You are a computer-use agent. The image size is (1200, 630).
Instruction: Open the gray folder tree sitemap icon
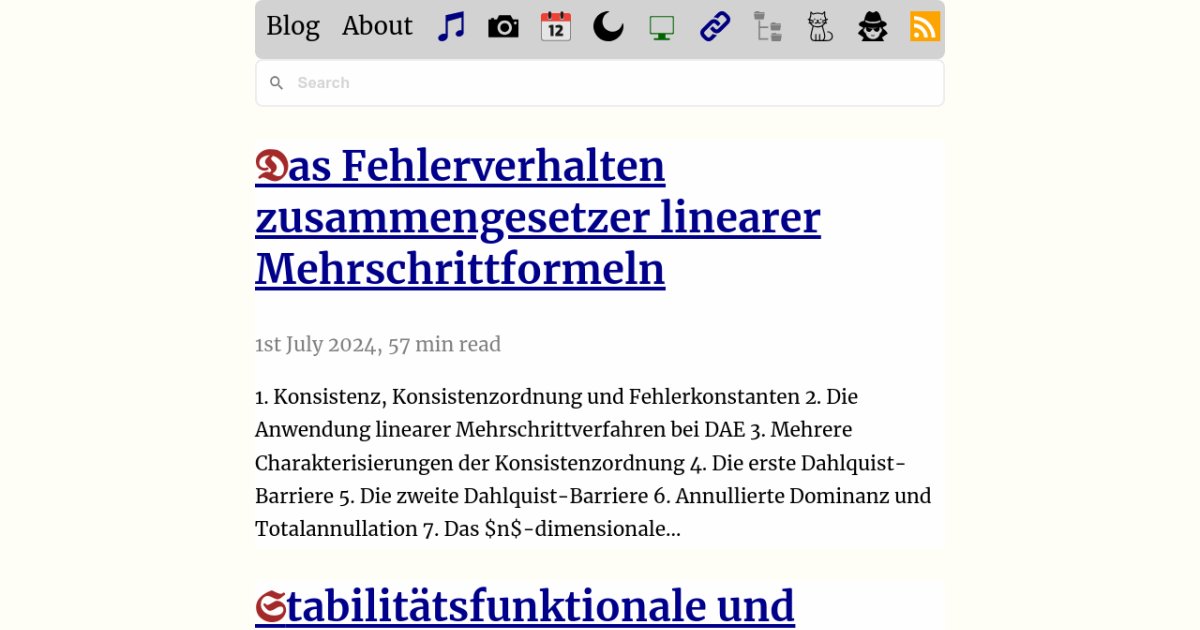(767, 27)
